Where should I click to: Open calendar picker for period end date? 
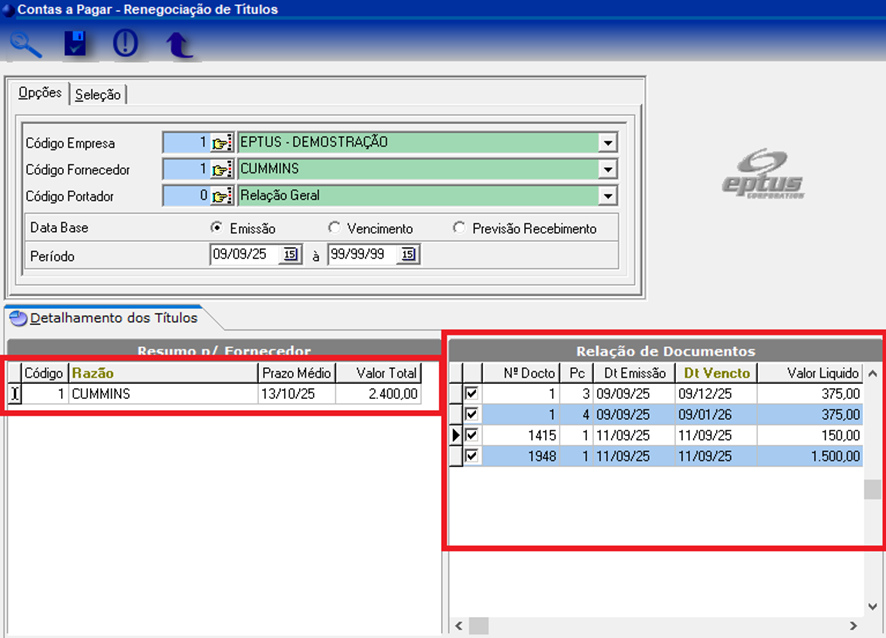point(408,255)
